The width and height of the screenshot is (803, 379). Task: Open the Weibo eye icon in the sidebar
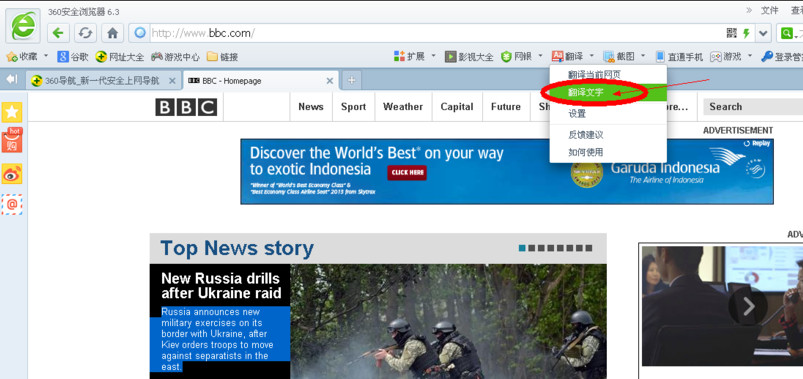pos(12,174)
